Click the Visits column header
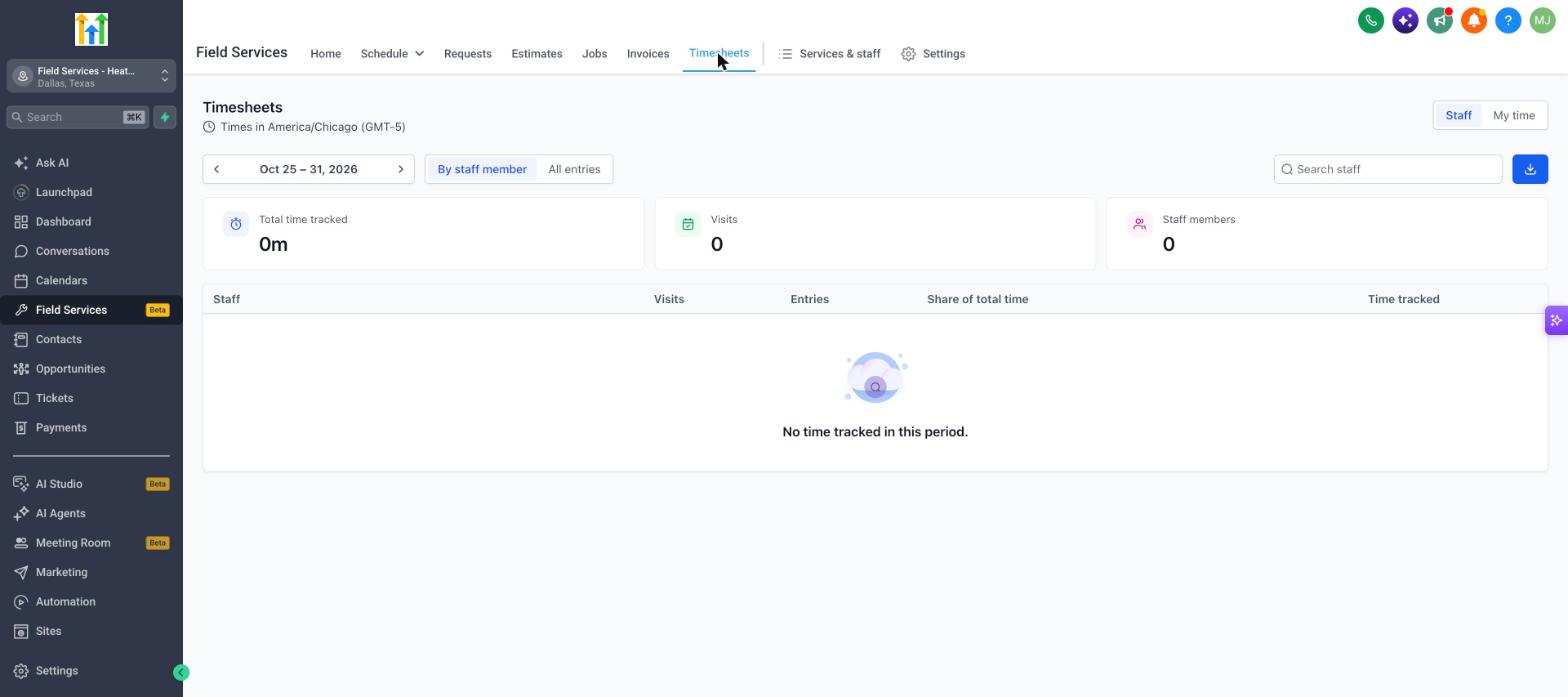Image resolution: width=1568 pixels, height=697 pixels. coord(669,299)
